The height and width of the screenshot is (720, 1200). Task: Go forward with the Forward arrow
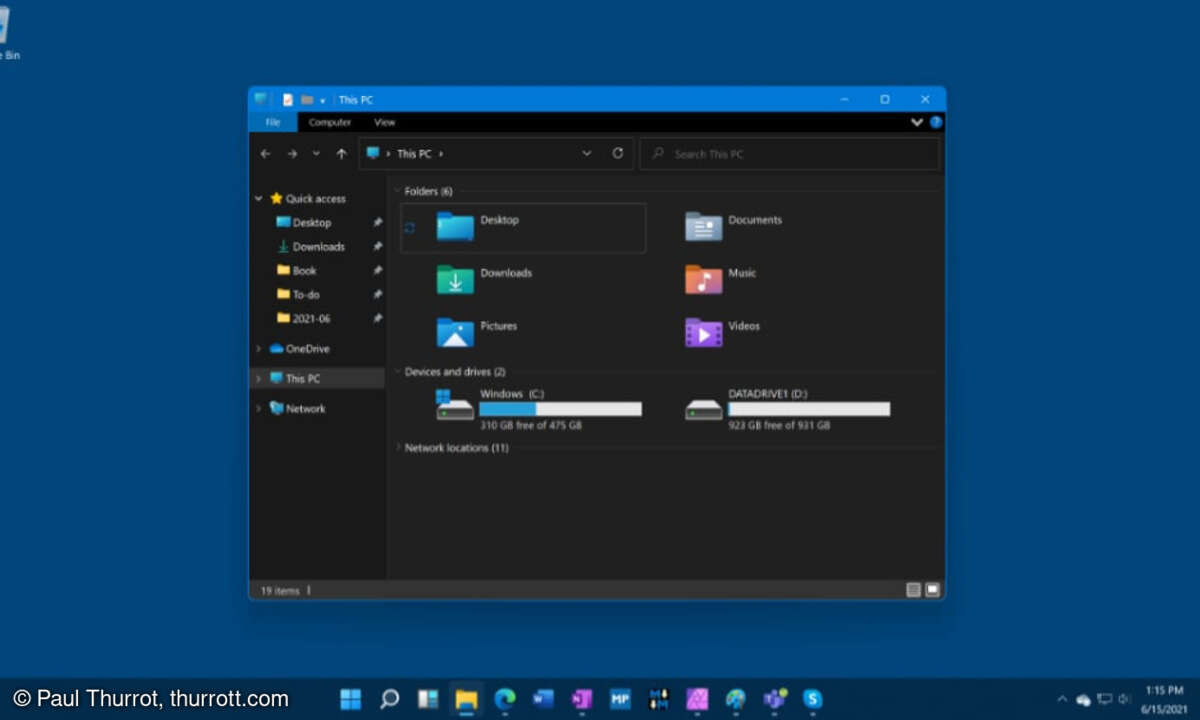292,154
